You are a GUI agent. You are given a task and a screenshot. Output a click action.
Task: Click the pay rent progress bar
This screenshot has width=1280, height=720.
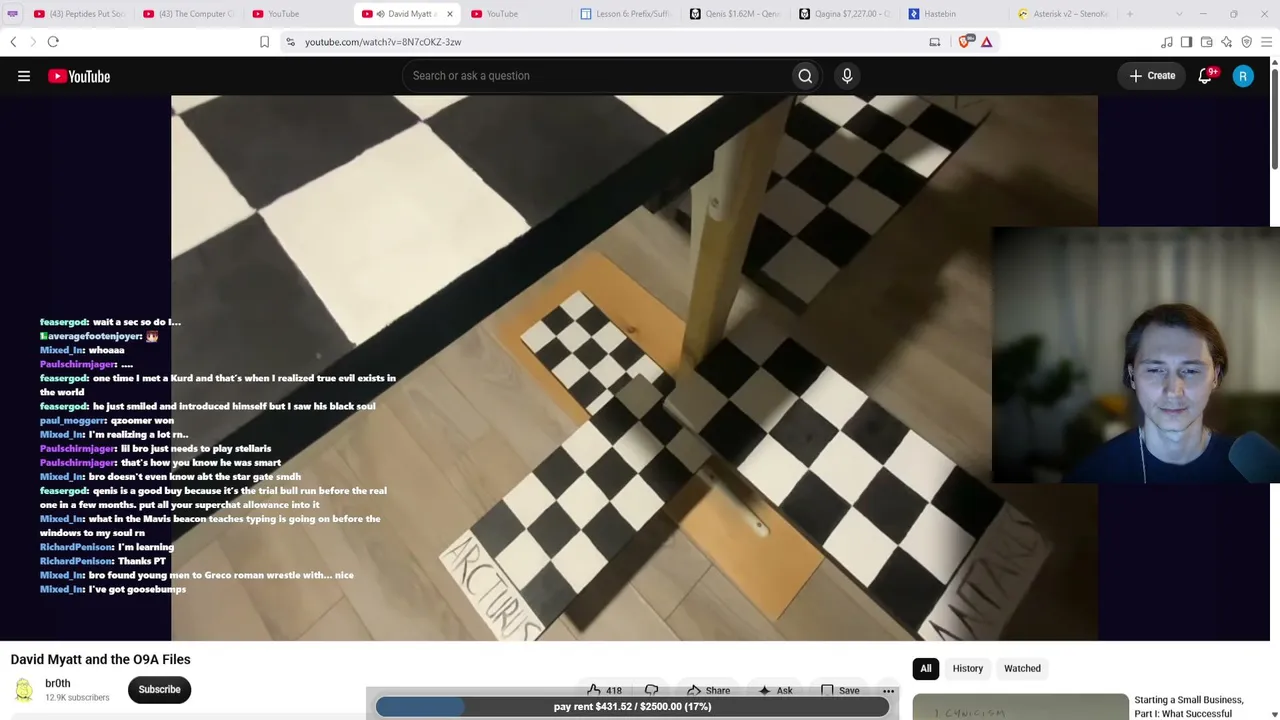point(632,707)
